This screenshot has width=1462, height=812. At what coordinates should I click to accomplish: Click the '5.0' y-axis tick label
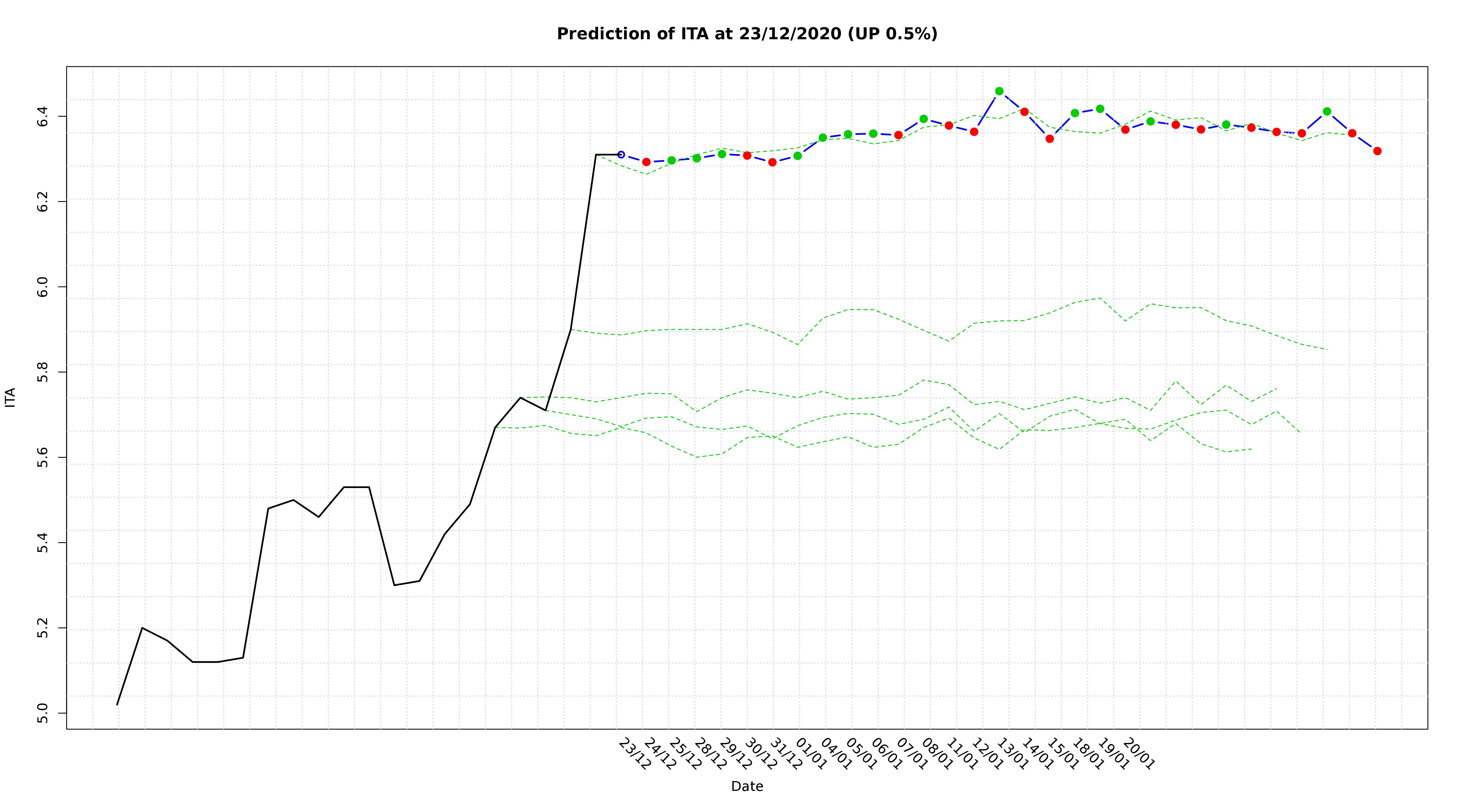[43, 713]
